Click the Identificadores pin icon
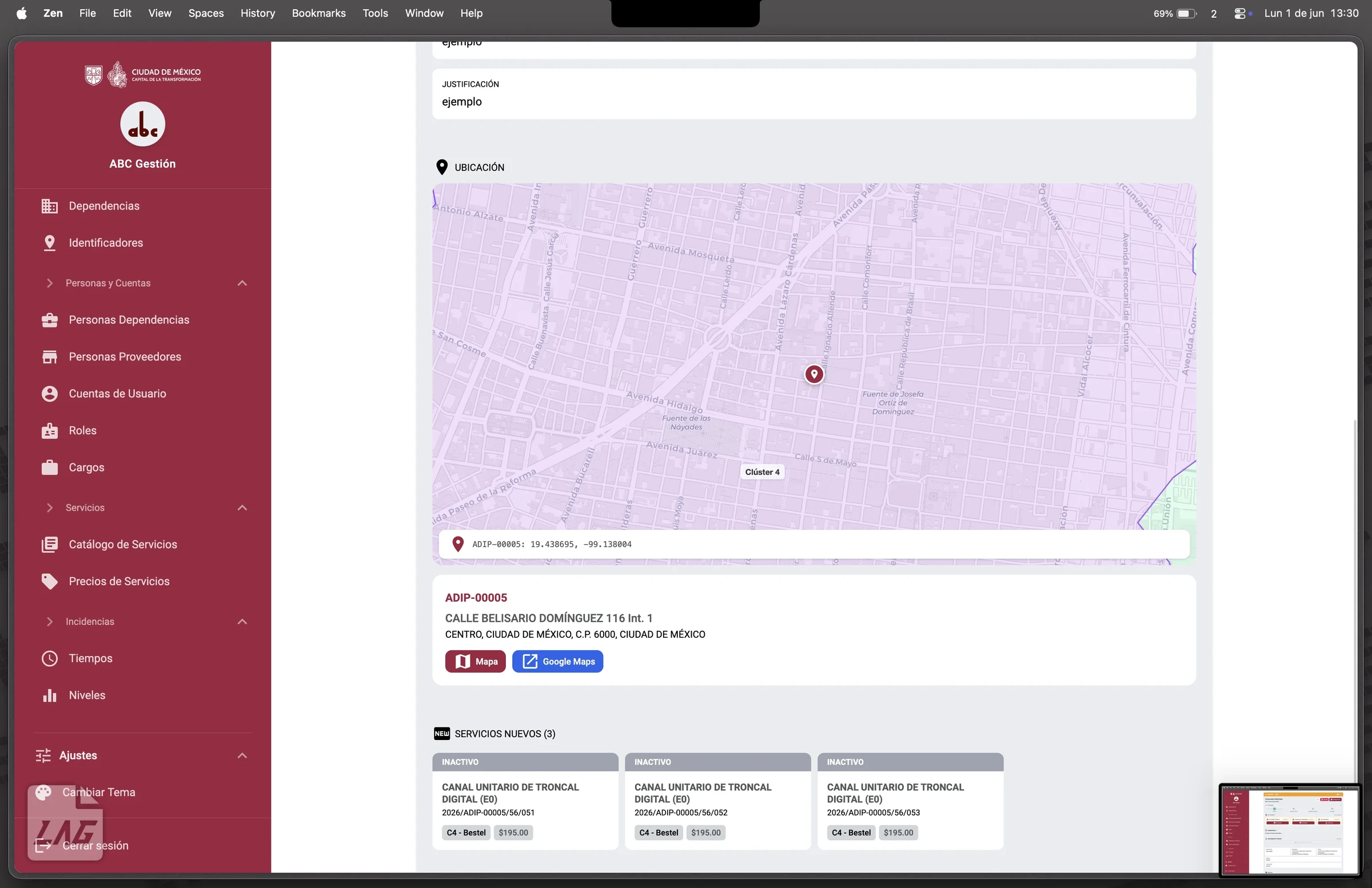Screen dimensions: 1372x888 point(50,243)
